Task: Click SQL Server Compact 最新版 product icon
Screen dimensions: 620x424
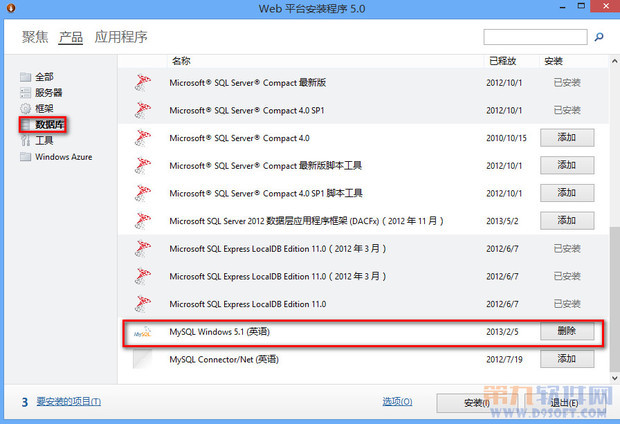Action: click(x=143, y=83)
